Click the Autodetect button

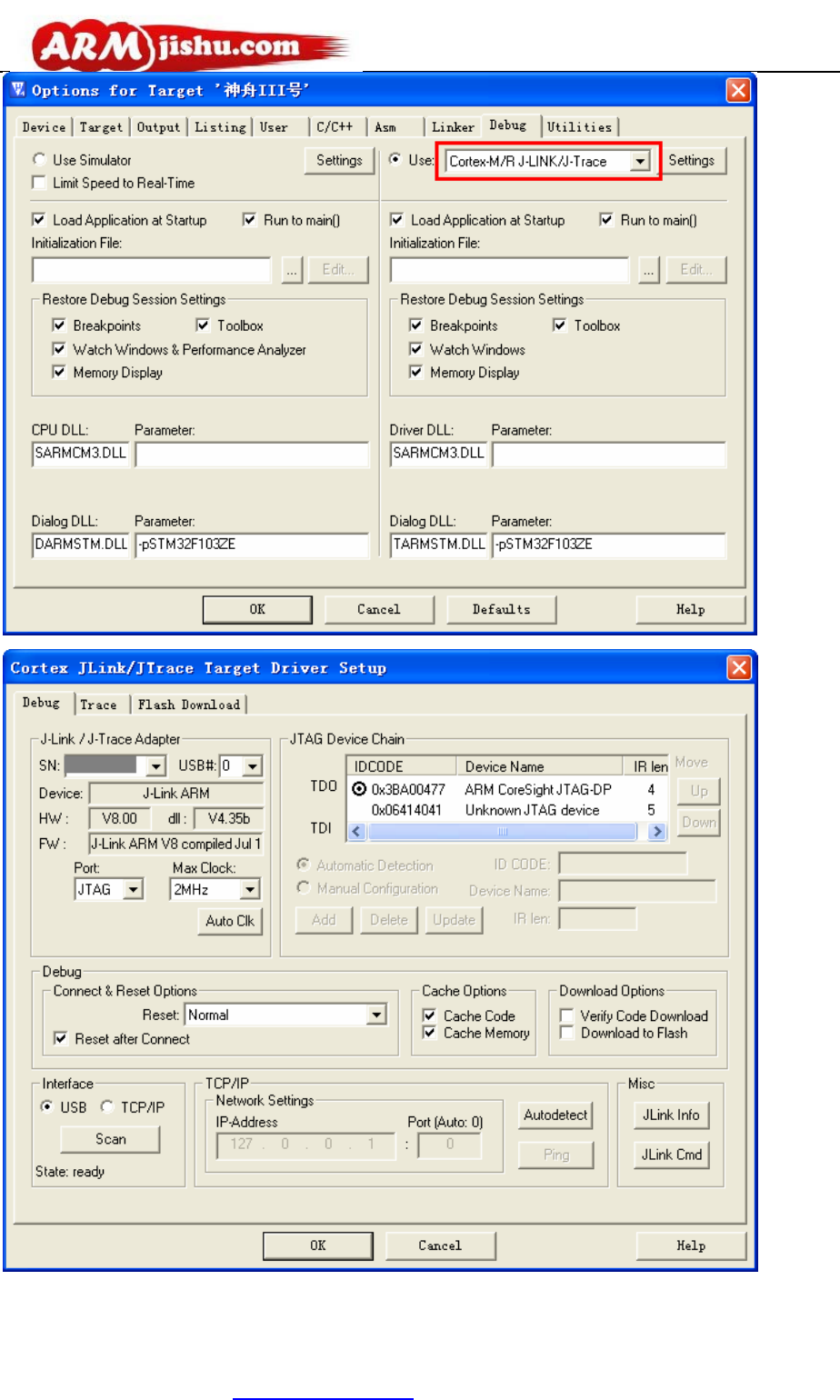click(555, 1115)
